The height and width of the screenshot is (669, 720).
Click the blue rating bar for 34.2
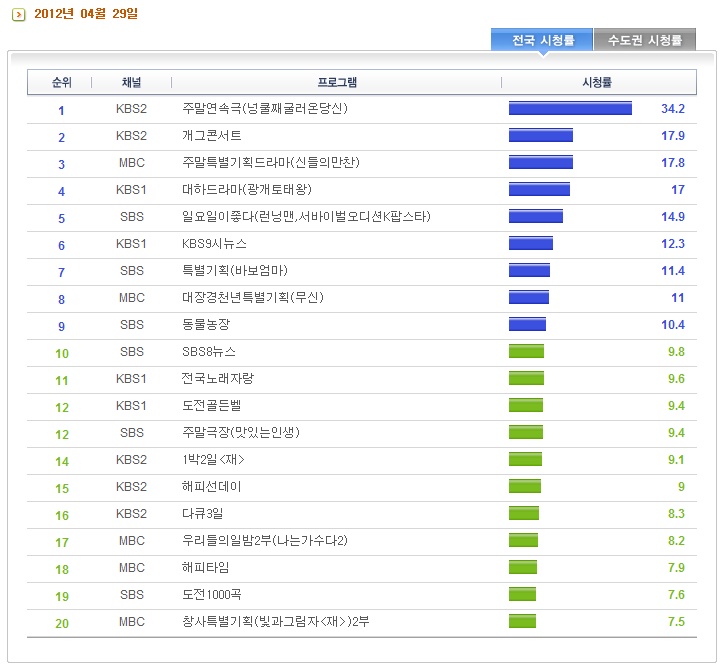click(570, 108)
